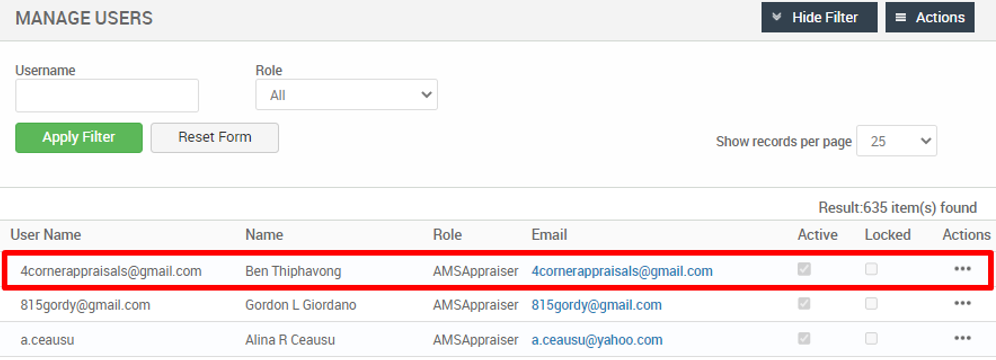Toggle Active checkbox for Ben Thiphavong

tap(804, 269)
